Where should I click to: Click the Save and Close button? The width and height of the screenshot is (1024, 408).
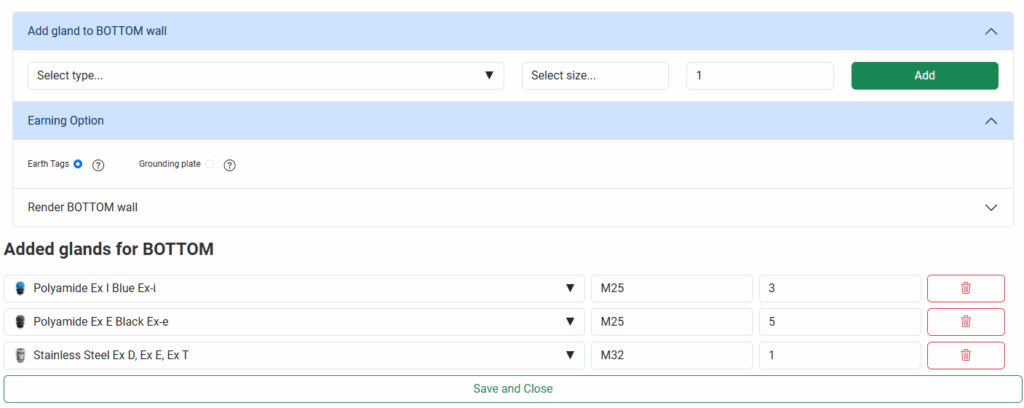pyautogui.click(x=512, y=388)
